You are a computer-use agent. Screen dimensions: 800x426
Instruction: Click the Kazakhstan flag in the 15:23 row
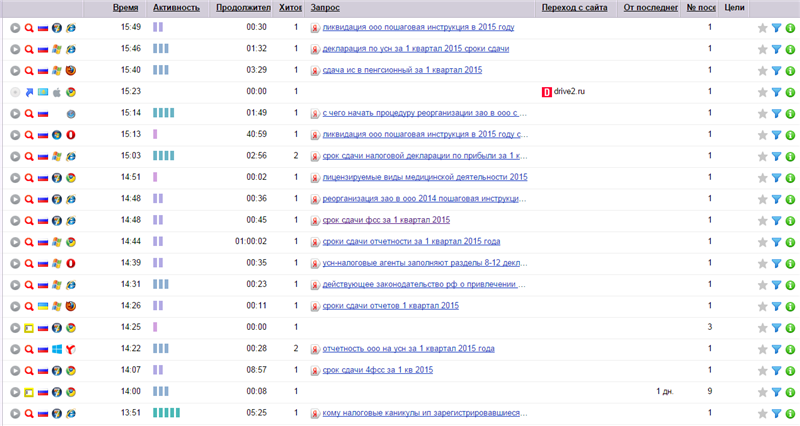coord(43,92)
